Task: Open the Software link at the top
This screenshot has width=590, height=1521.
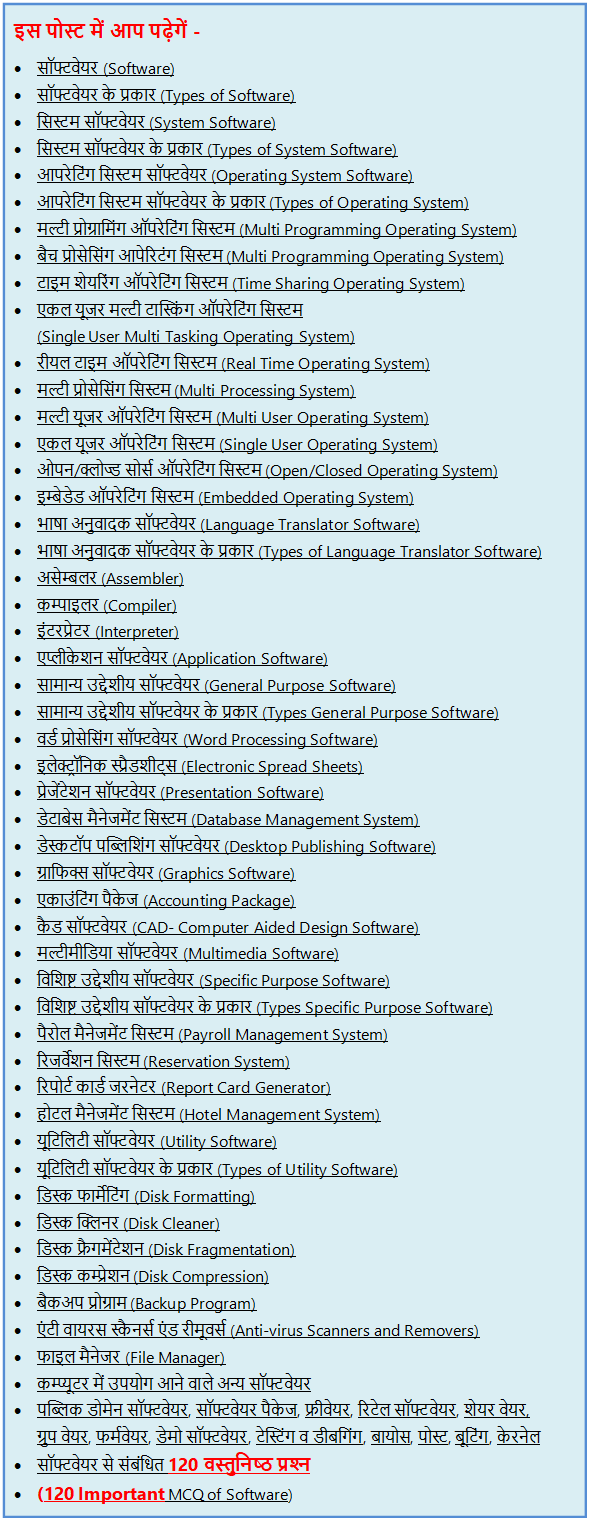Action: pos(106,69)
